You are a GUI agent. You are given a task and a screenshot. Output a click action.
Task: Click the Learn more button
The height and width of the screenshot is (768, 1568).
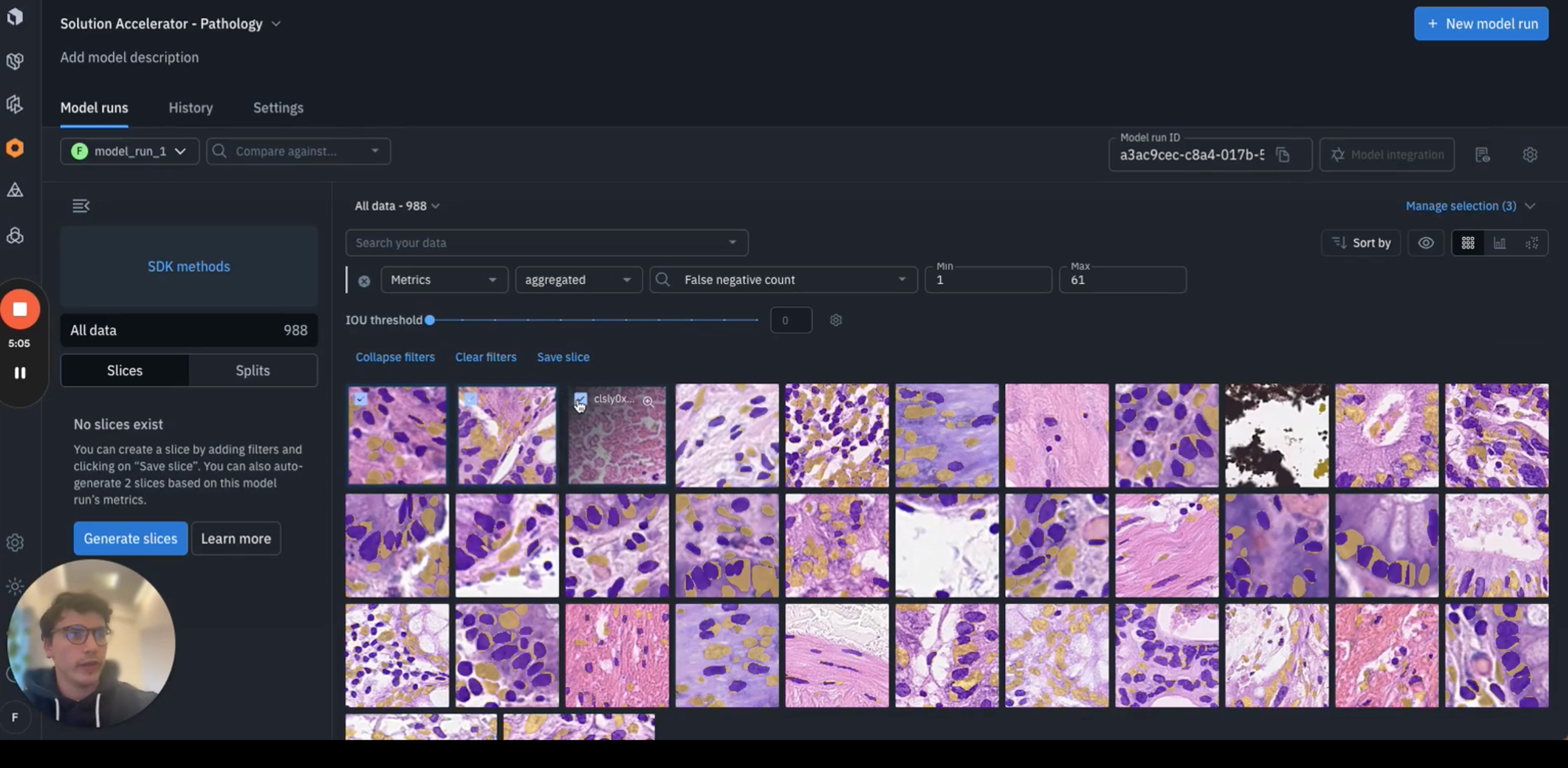pyautogui.click(x=236, y=538)
